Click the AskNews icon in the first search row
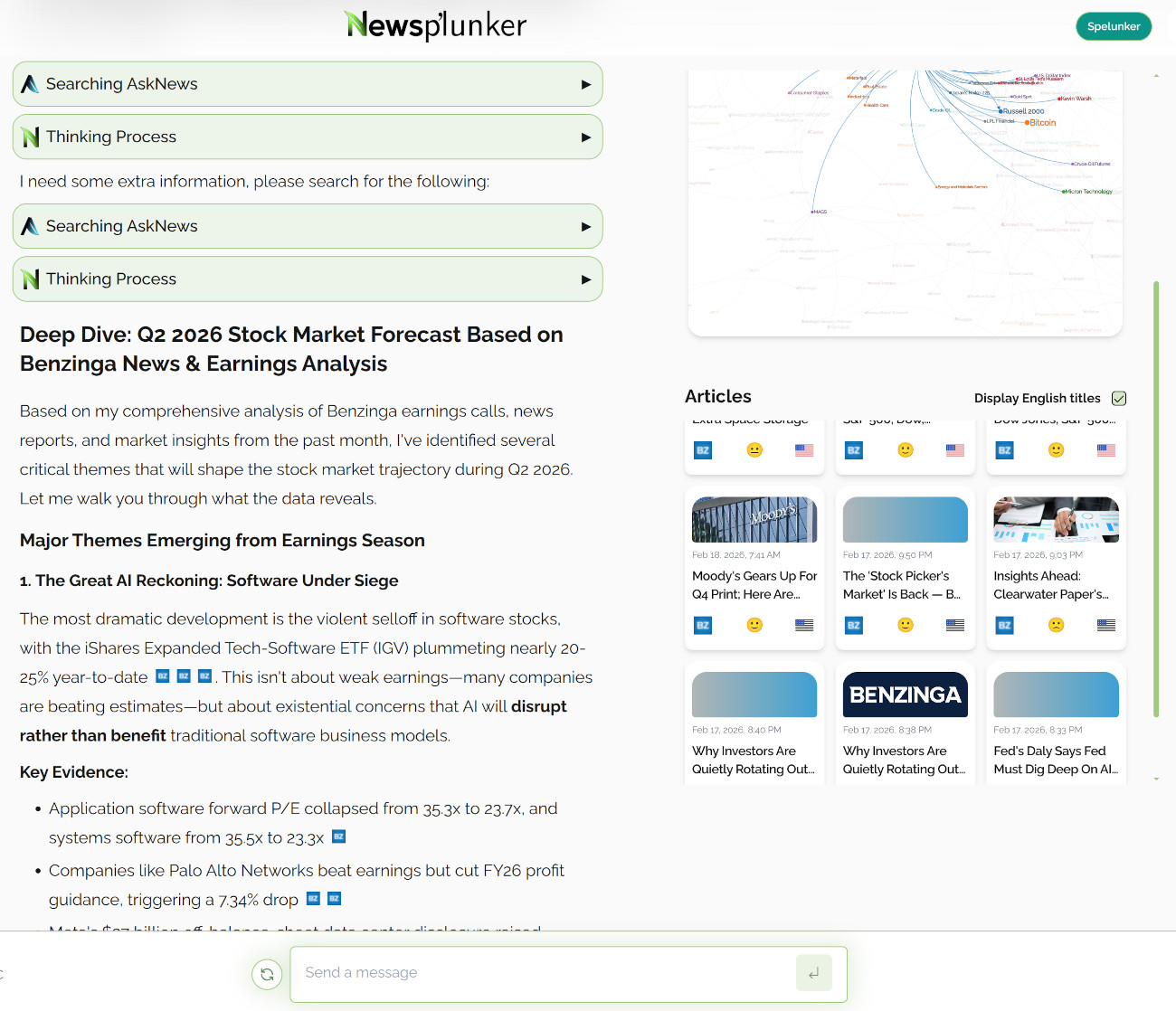 pyautogui.click(x=30, y=84)
